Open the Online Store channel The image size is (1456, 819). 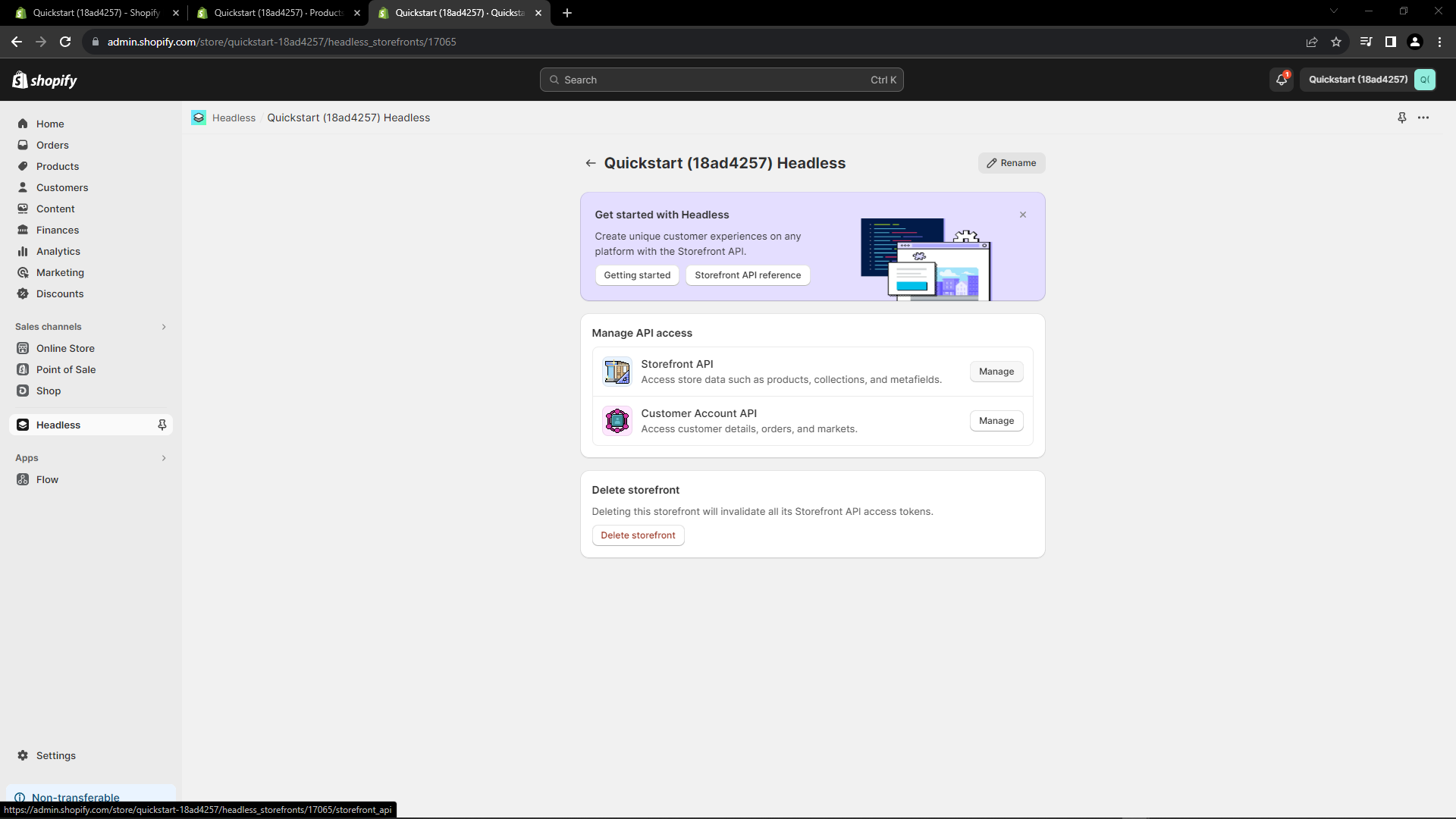[64, 348]
